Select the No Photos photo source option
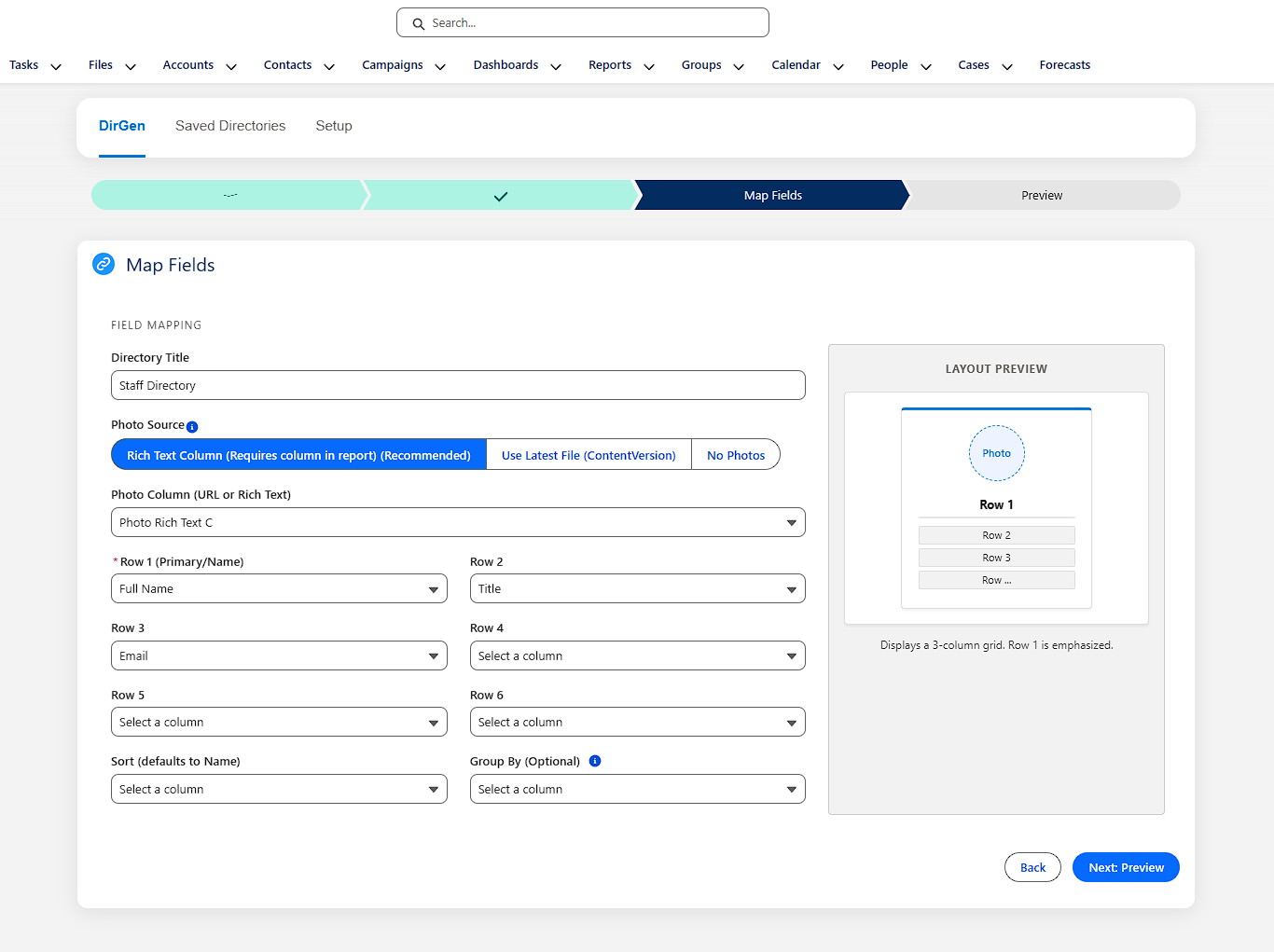 (x=735, y=454)
